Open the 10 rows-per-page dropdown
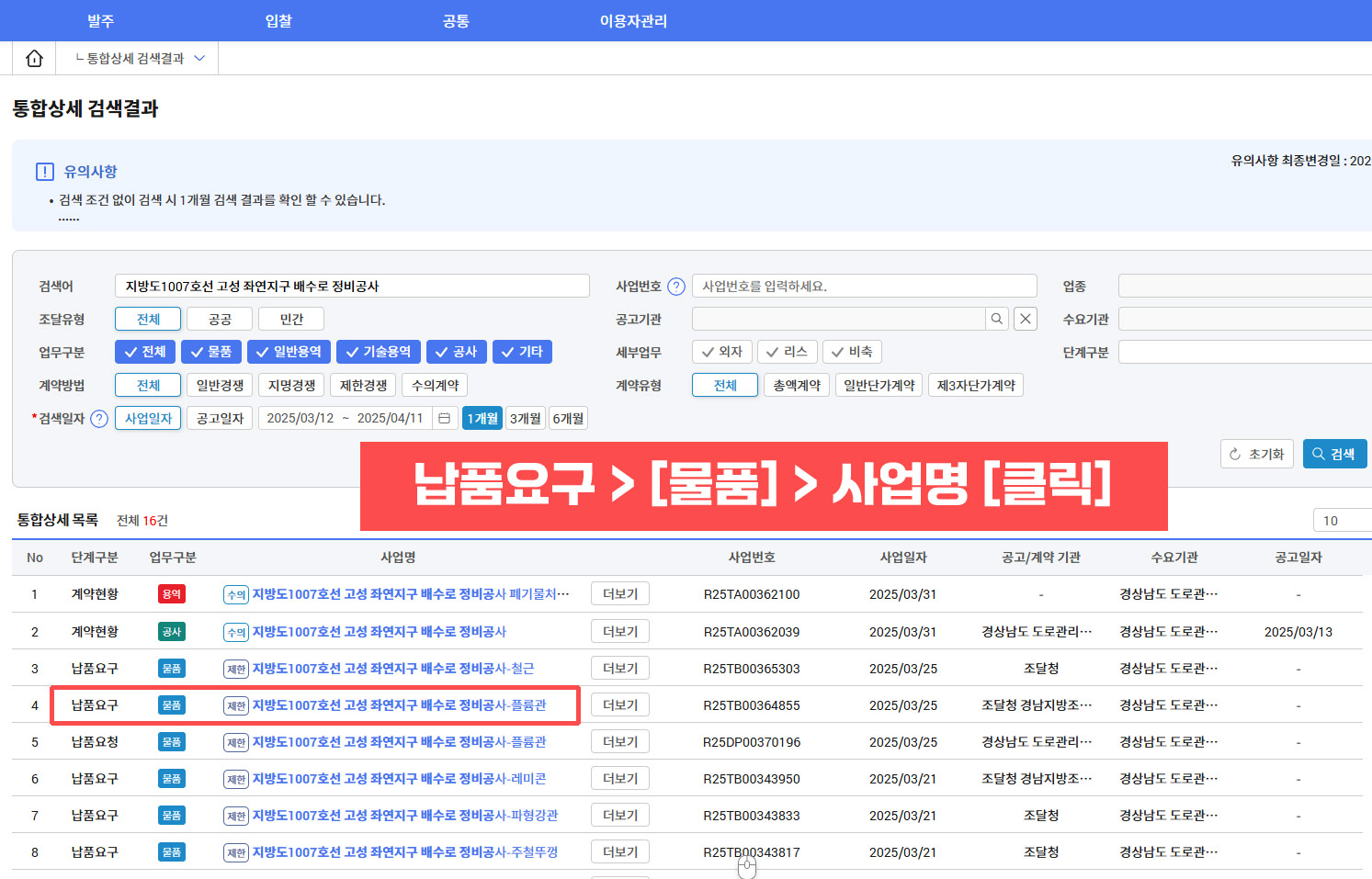This screenshot has width=1372, height=879. (1342, 521)
